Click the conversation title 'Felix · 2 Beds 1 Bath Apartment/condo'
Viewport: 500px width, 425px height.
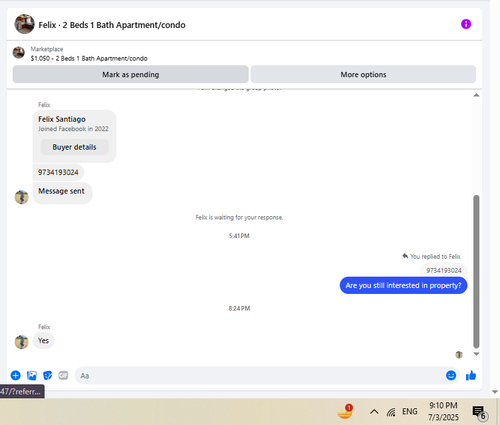(x=112, y=25)
